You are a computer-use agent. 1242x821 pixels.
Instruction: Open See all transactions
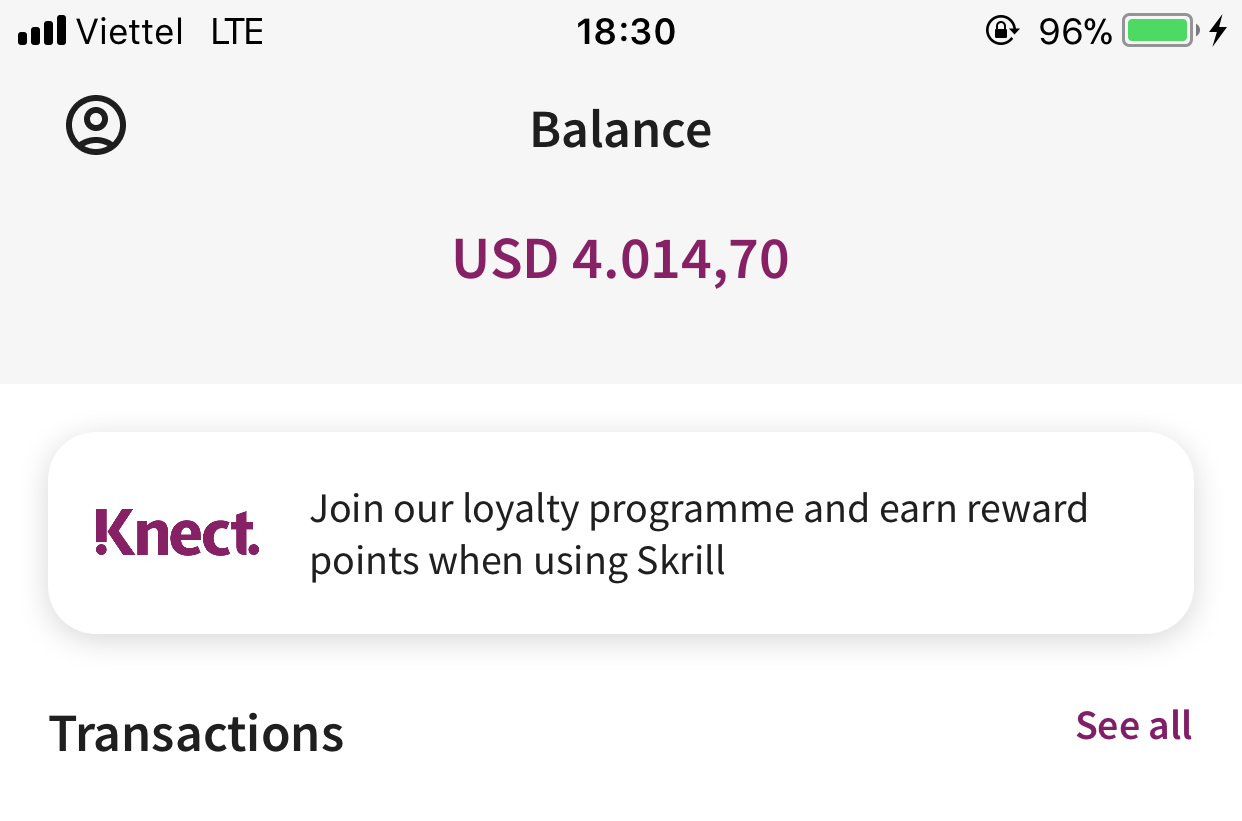tap(1133, 725)
